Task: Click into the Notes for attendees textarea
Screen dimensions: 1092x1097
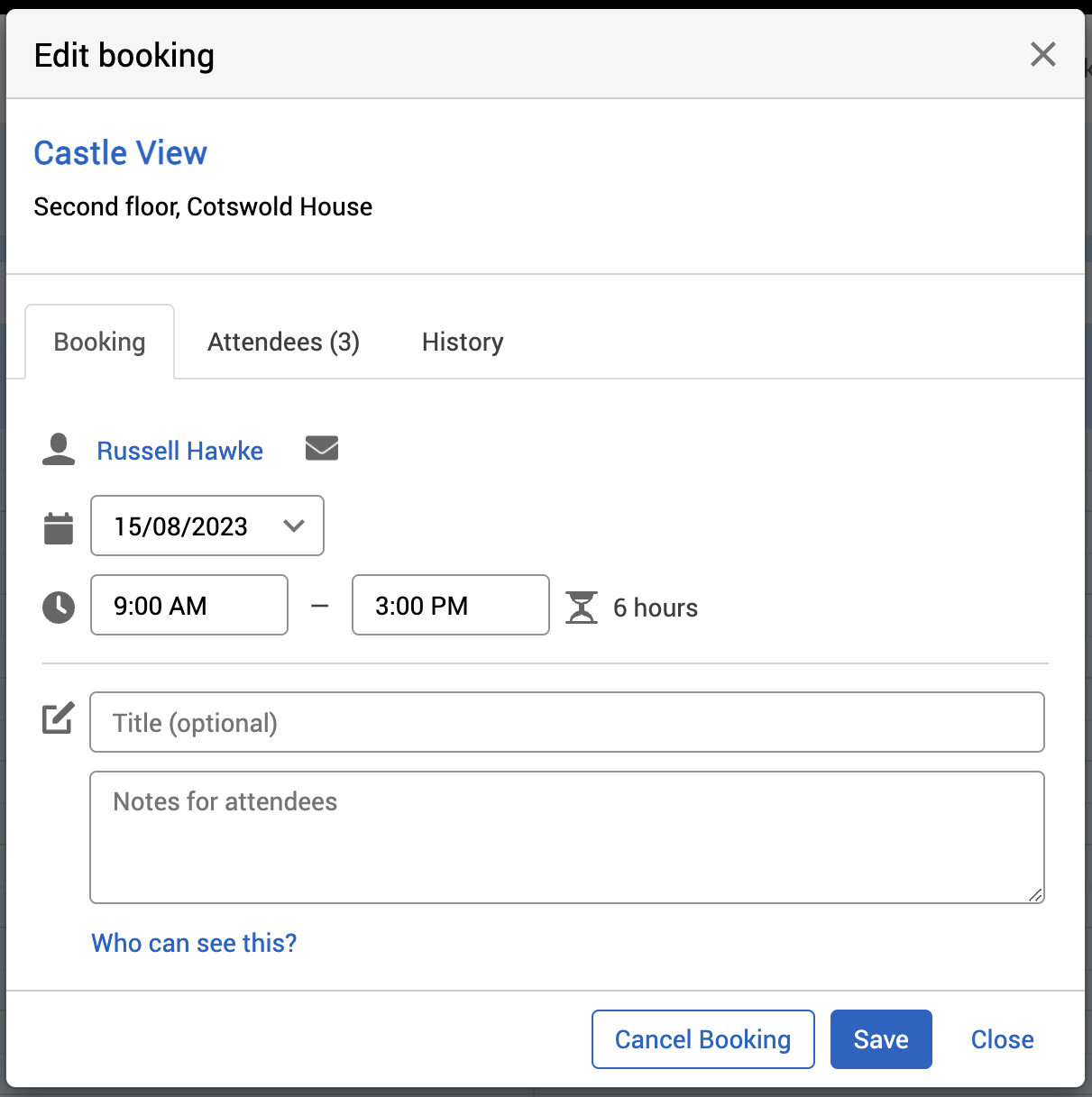Action: [x=566, y=837]
